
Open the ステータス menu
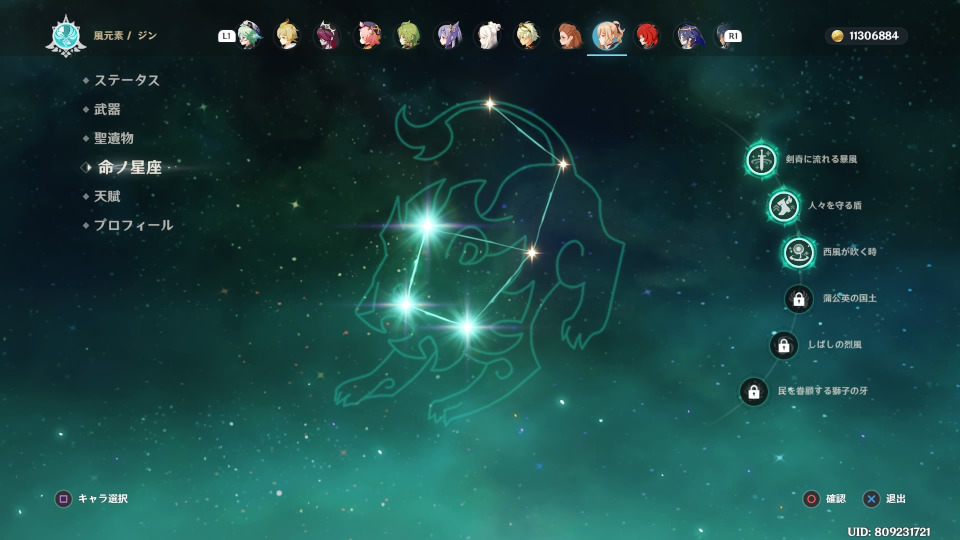click(x=127, y=80)
